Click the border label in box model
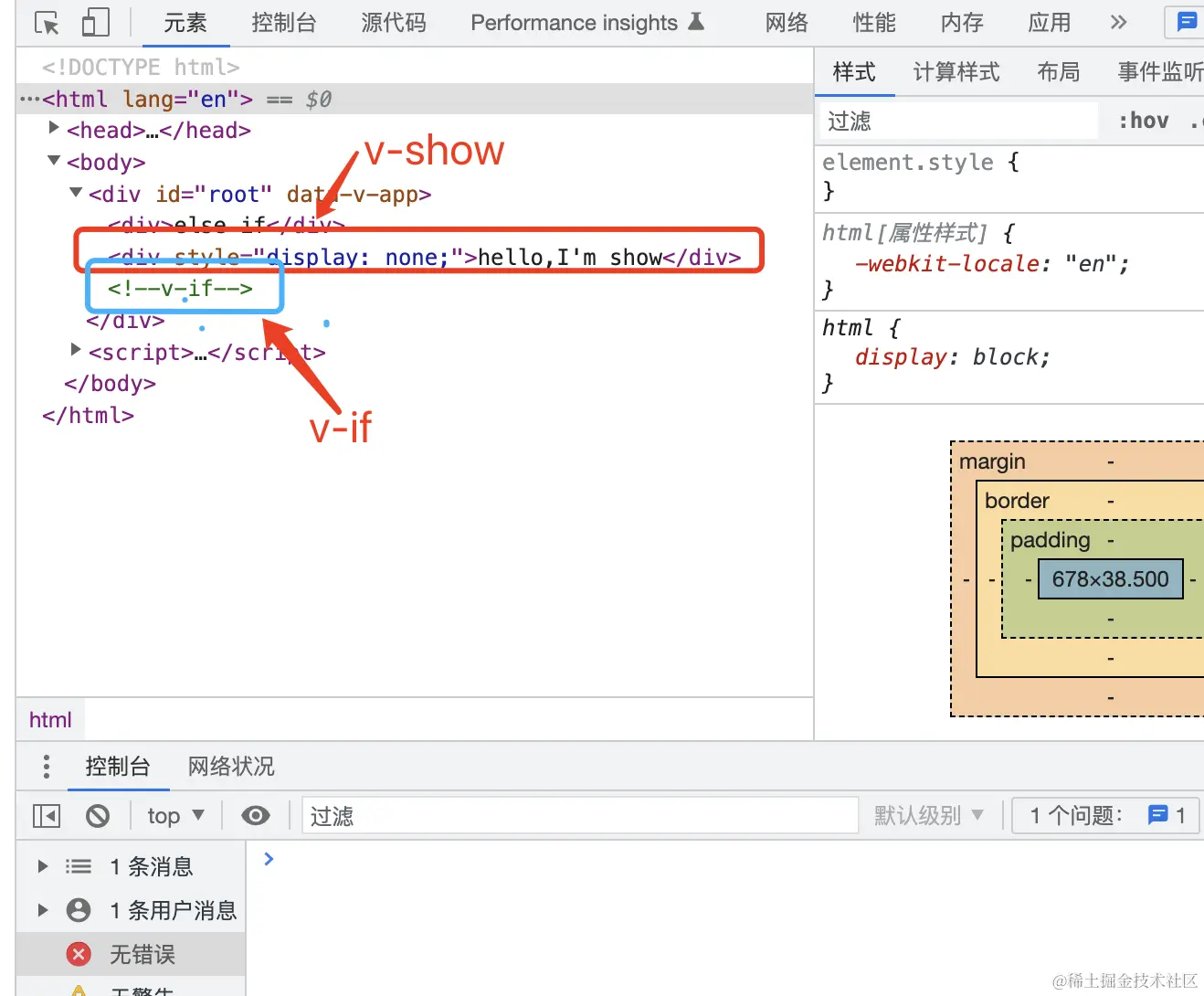 [1017, 501]
